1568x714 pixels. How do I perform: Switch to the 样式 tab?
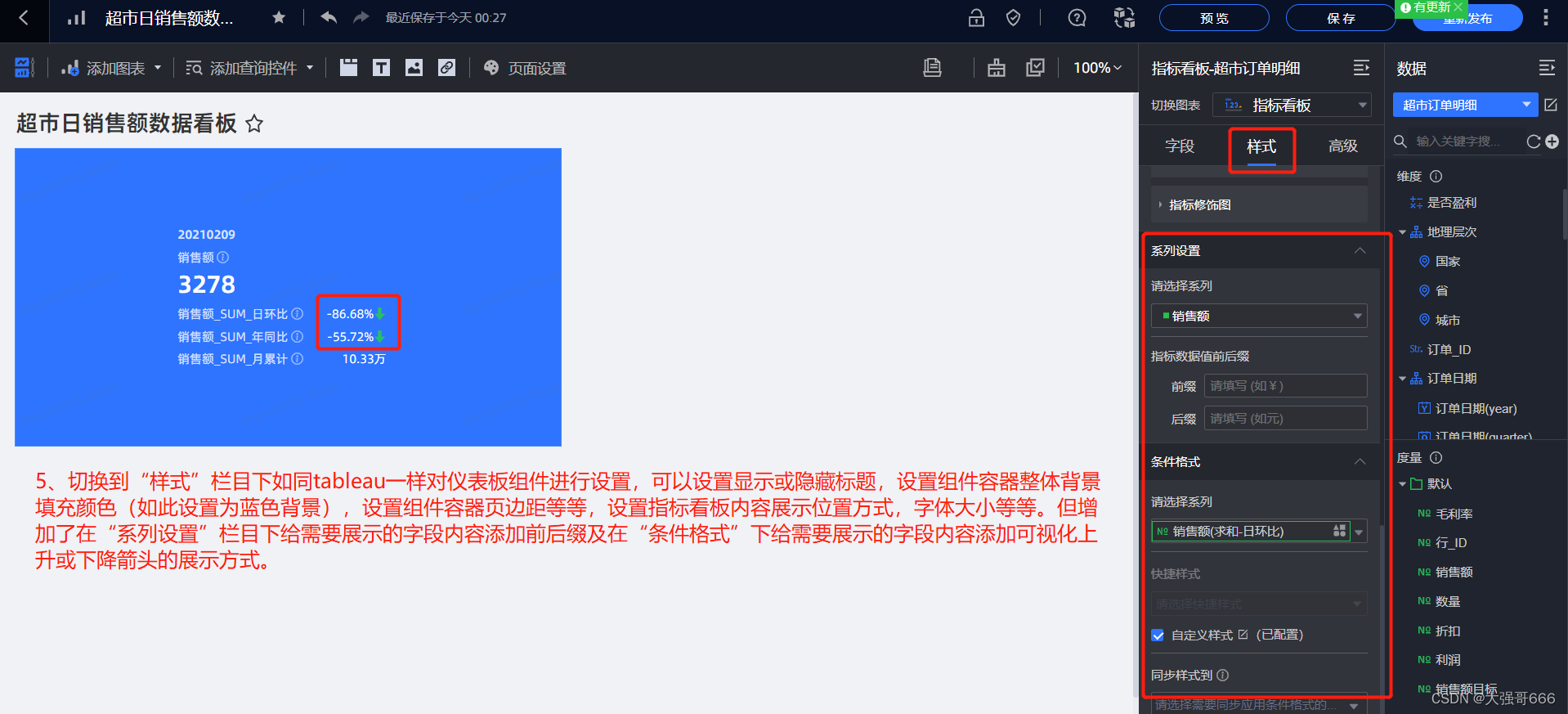tap(1261, 146)
